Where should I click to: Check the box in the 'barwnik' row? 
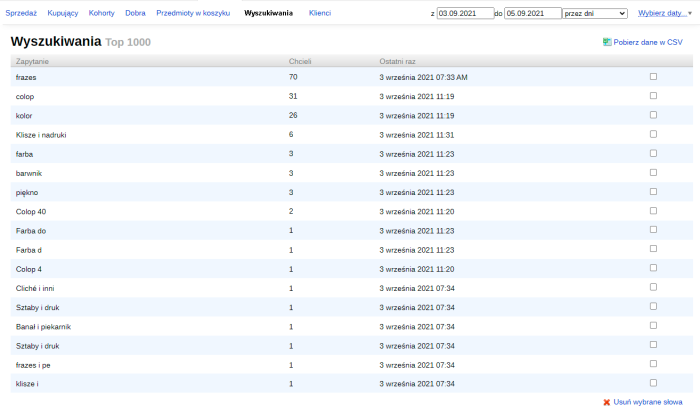click(653, 172)
